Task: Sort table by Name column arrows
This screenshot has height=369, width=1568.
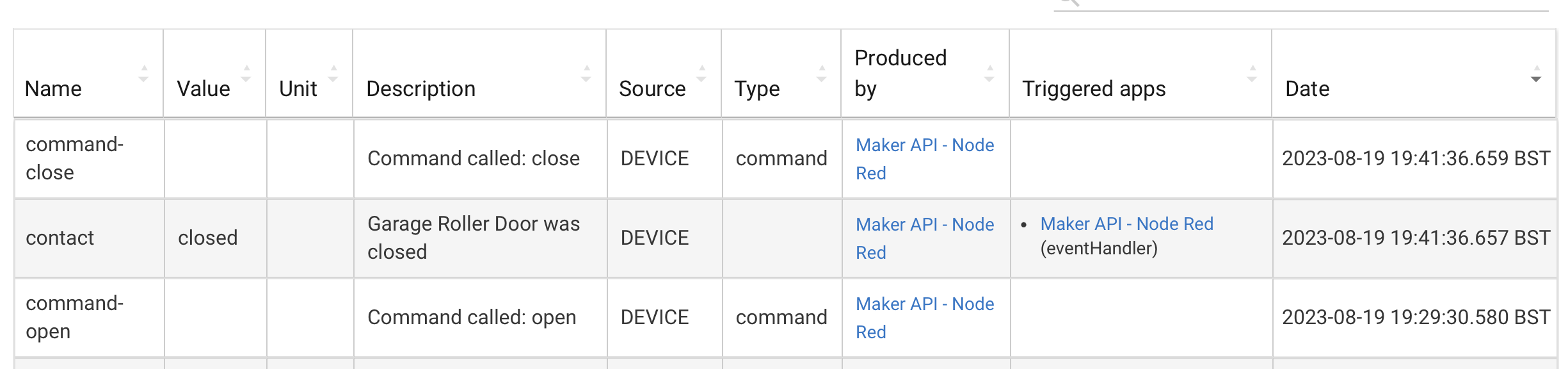Action: coord(143,74)
